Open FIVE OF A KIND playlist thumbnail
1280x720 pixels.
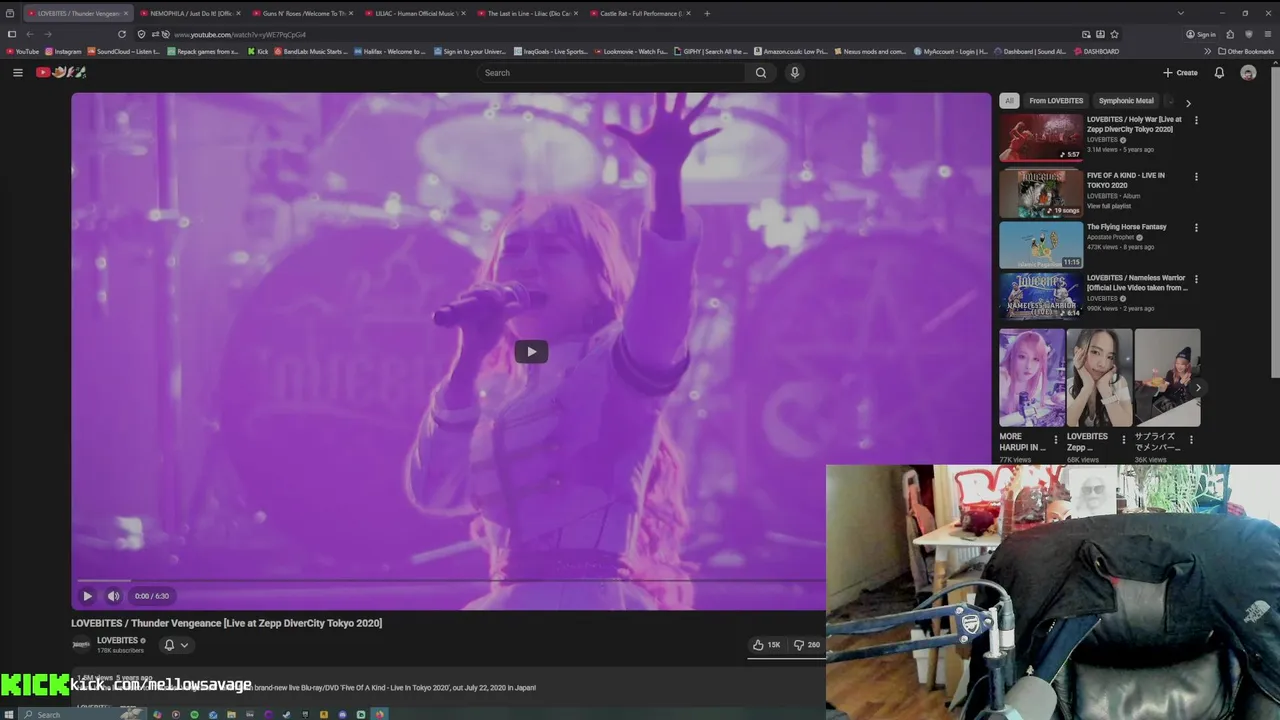click(1041, 194)
